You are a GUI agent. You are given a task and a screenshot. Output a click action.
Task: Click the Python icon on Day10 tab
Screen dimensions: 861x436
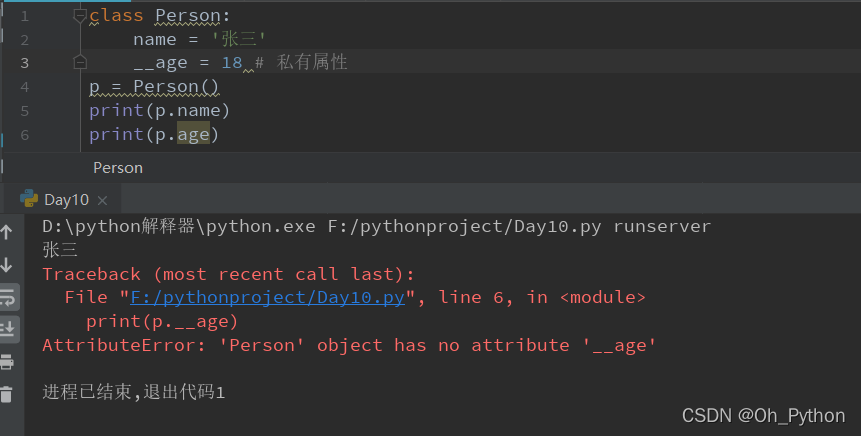[29, 199]
